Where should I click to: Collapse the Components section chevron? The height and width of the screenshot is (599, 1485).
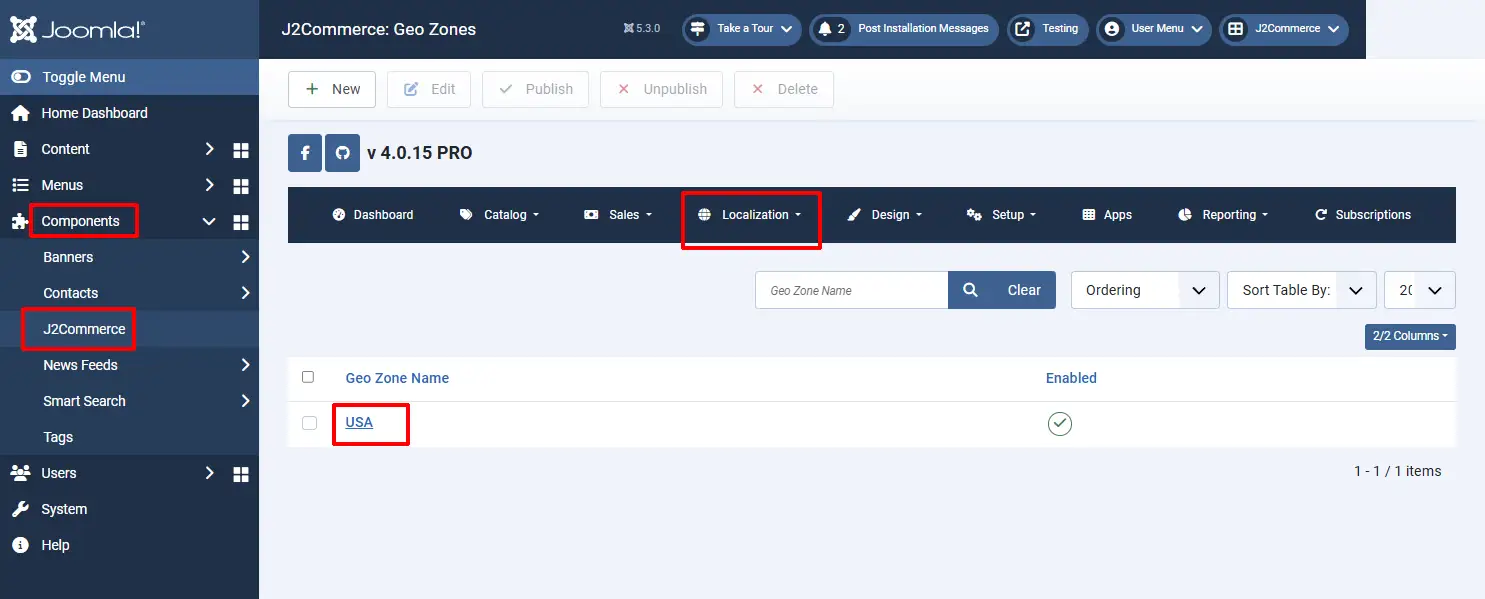(x=209, y=221)
